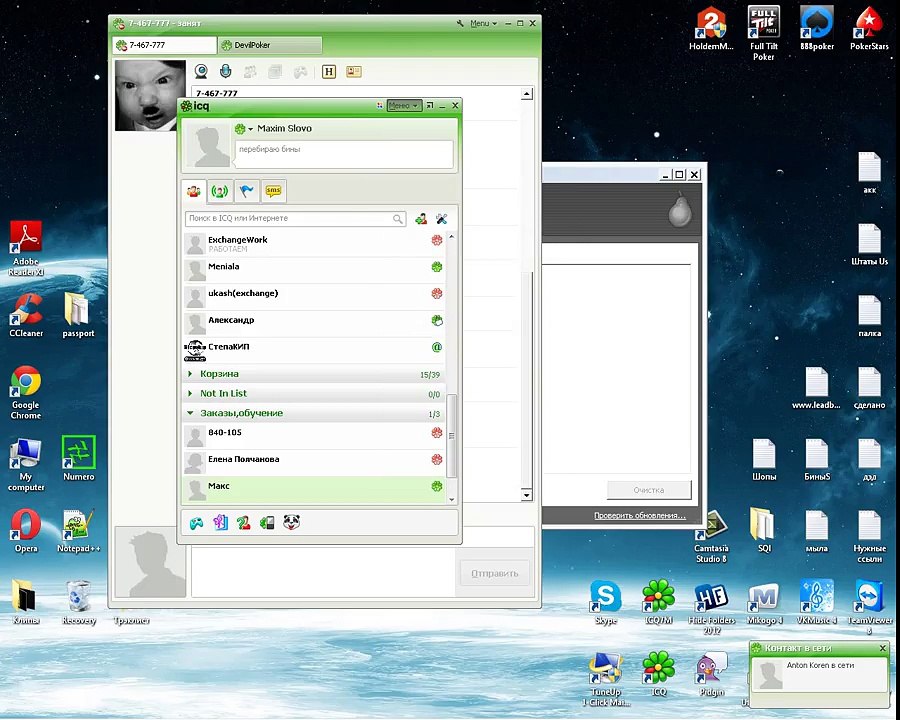
Task: Click the Отправить send button
Action: click(x=495, y=574)
